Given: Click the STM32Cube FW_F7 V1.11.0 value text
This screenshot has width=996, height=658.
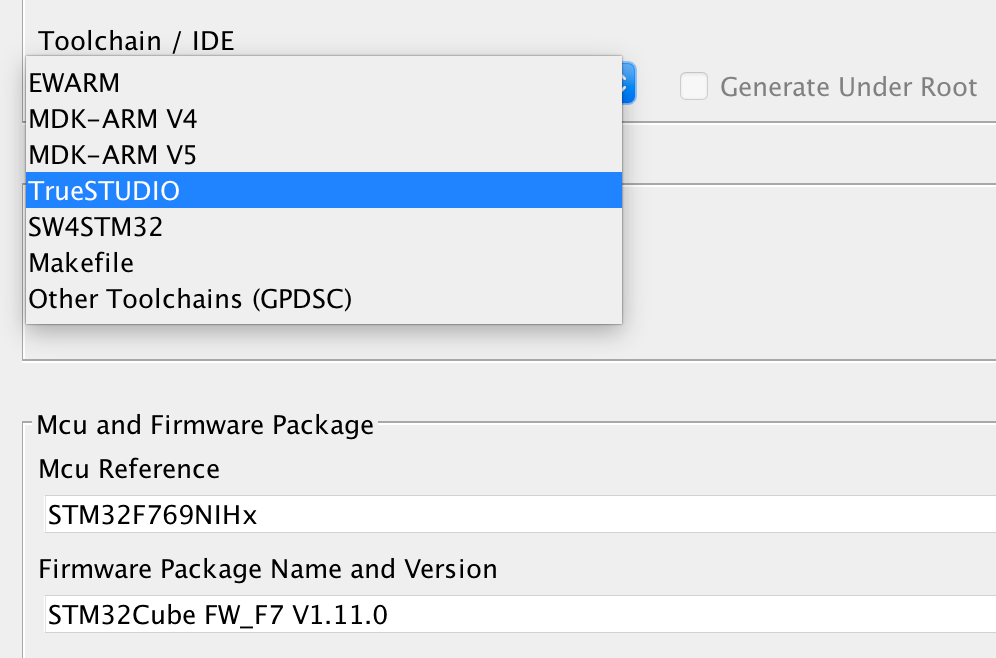Looking at the screenshot, I should pos(218,615).
